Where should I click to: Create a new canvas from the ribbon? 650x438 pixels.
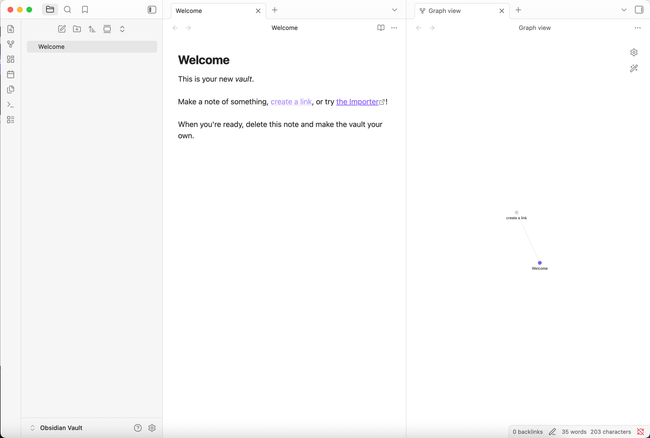[11, 59]
